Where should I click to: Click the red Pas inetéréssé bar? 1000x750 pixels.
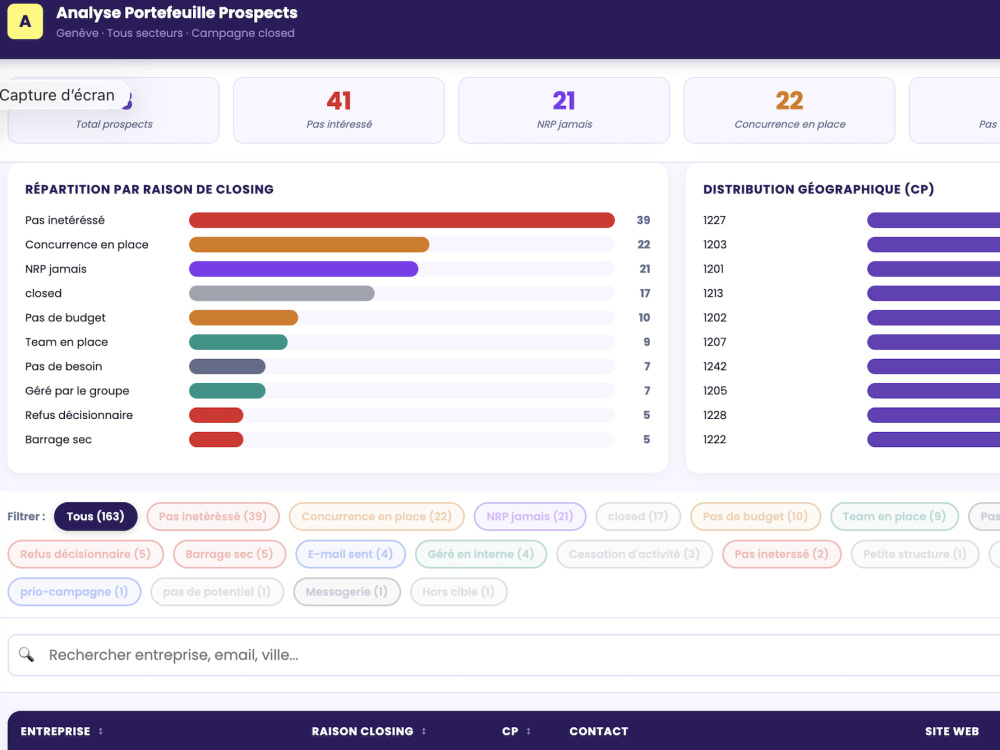click(402, 220)
